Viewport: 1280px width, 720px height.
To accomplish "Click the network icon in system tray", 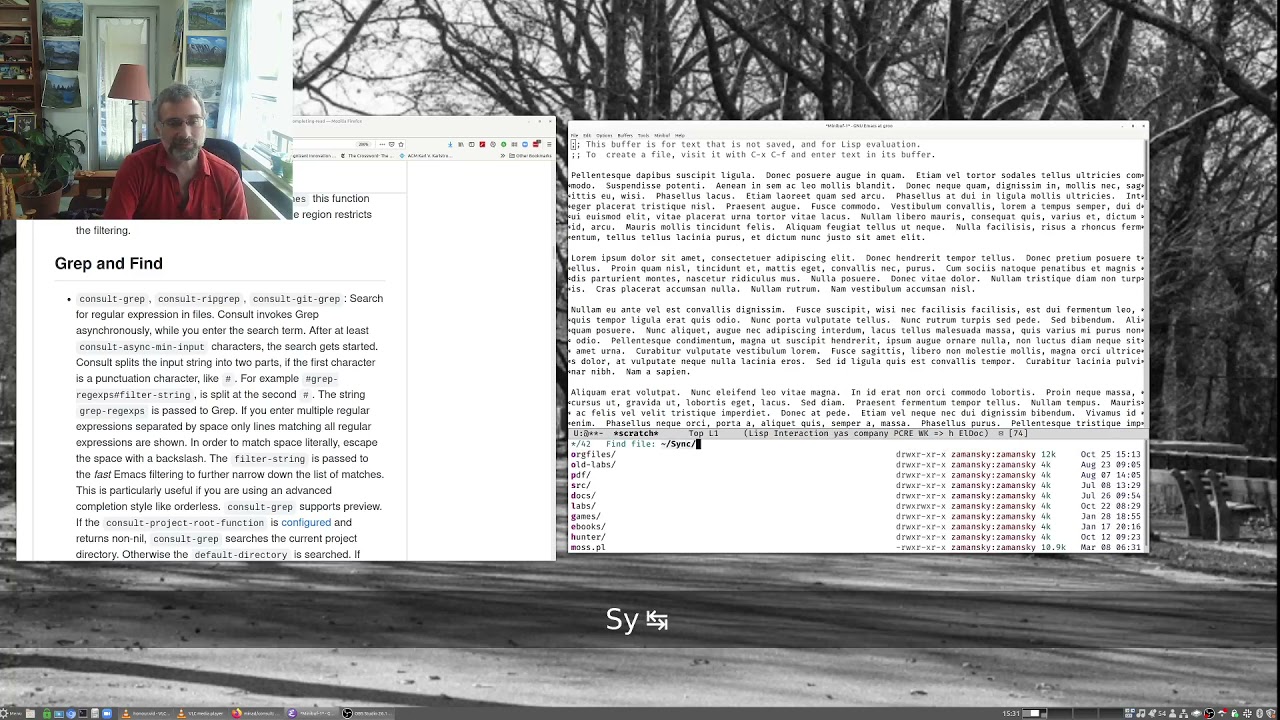I will pyautogui.click(x=1183, y=713).
